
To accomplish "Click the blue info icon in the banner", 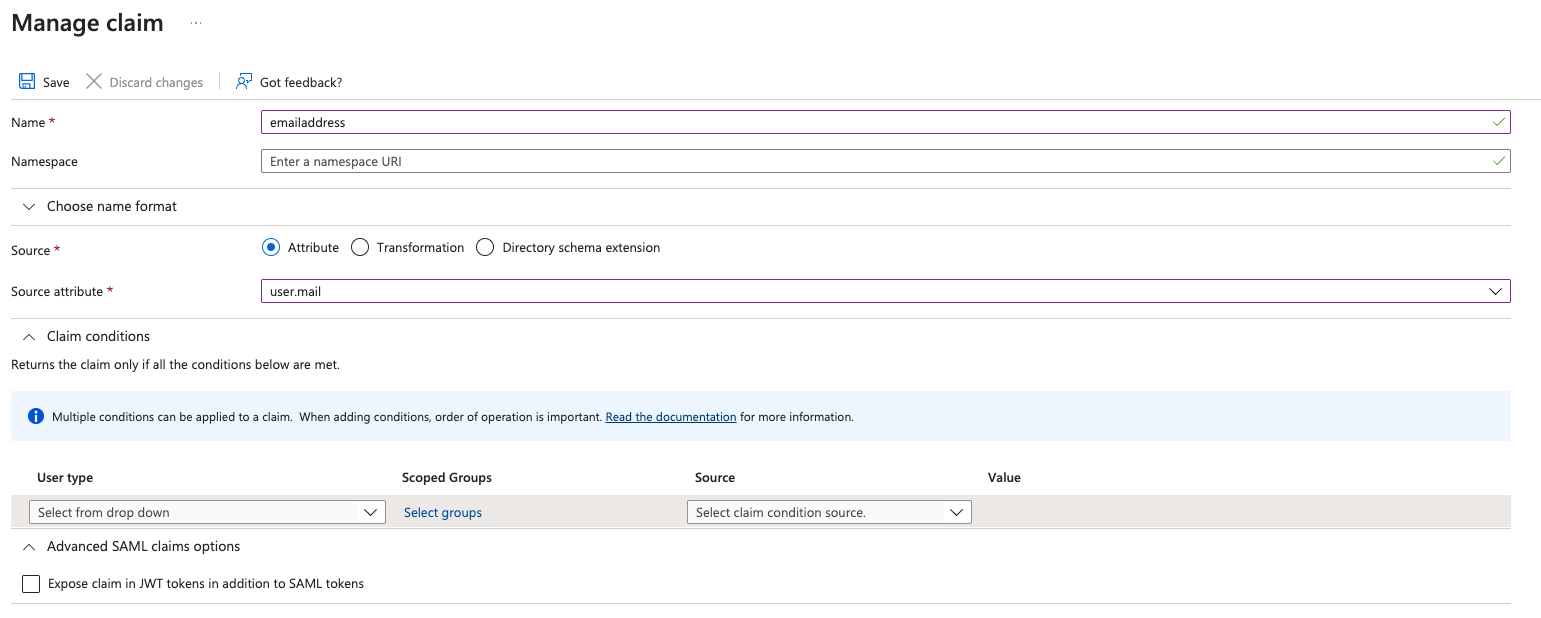I will pyautogui.click(x=36, y=416).
